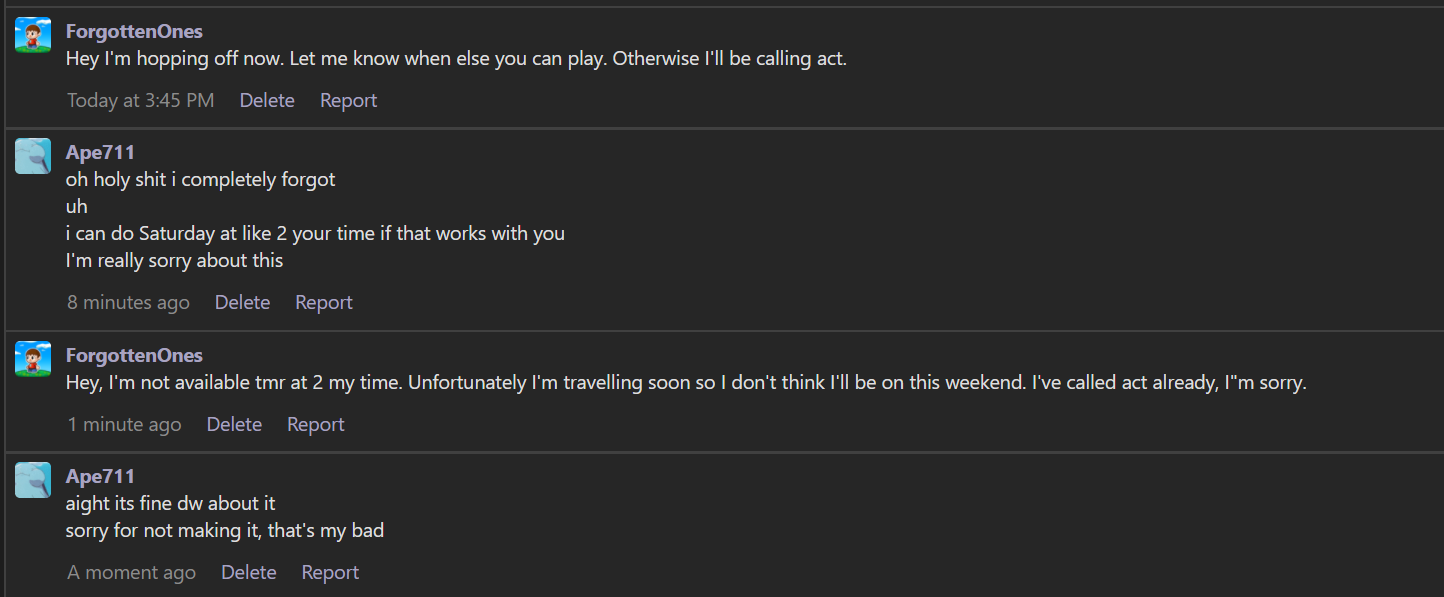Report the message from 1 minute ago

(x=316, y=424)
